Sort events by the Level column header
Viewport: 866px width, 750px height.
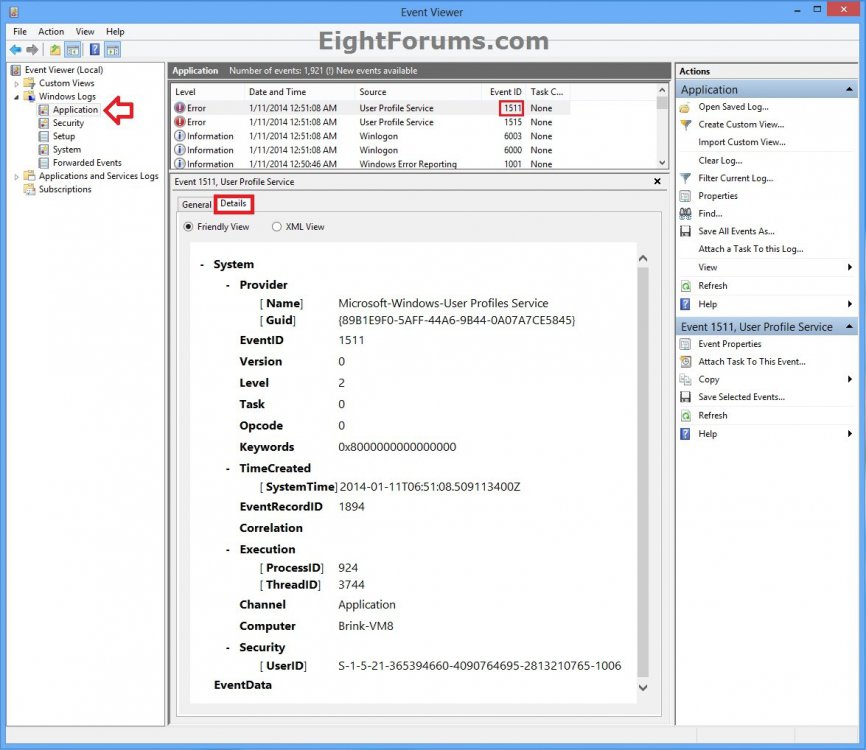pos(208,92)
